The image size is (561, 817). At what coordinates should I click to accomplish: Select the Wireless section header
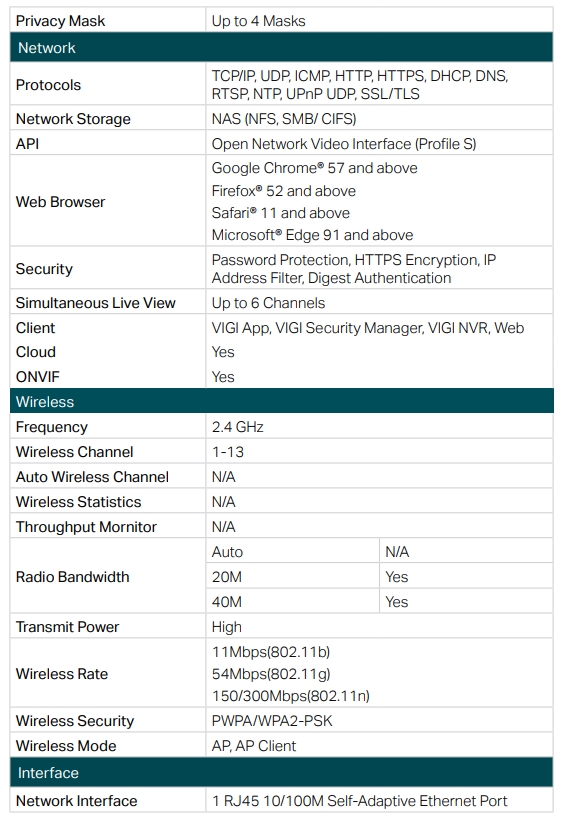click(x=281, y=401)
